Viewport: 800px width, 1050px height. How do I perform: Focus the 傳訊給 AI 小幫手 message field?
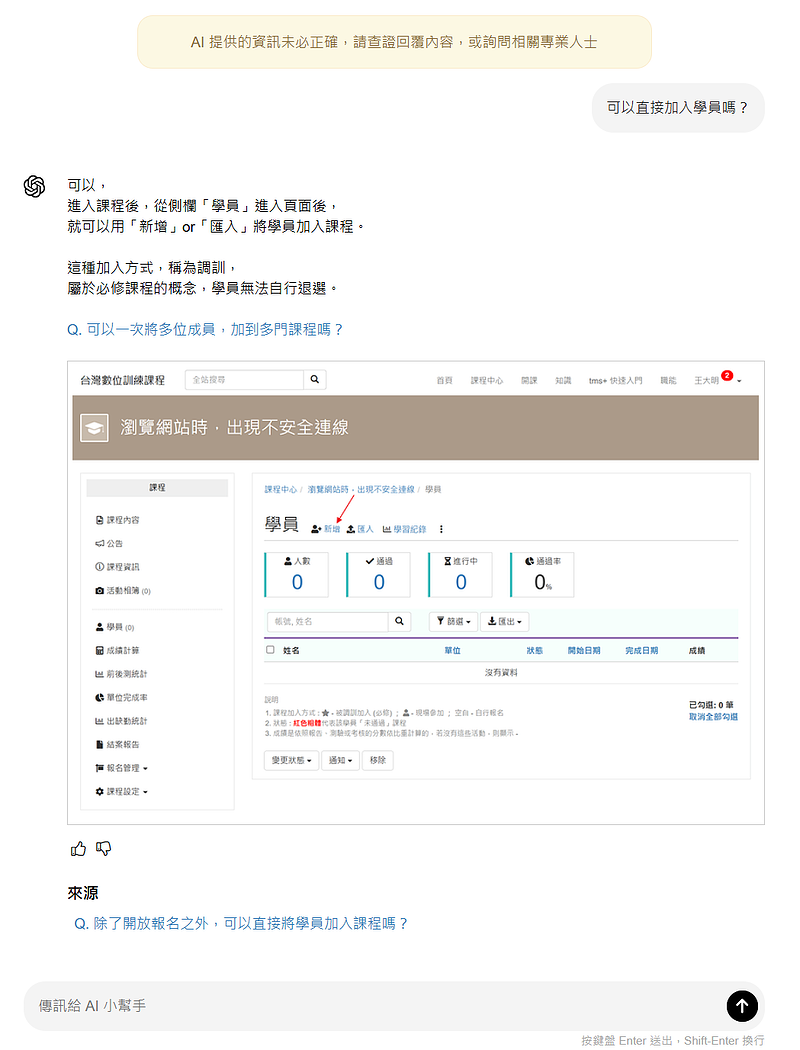click(370, 1006)
